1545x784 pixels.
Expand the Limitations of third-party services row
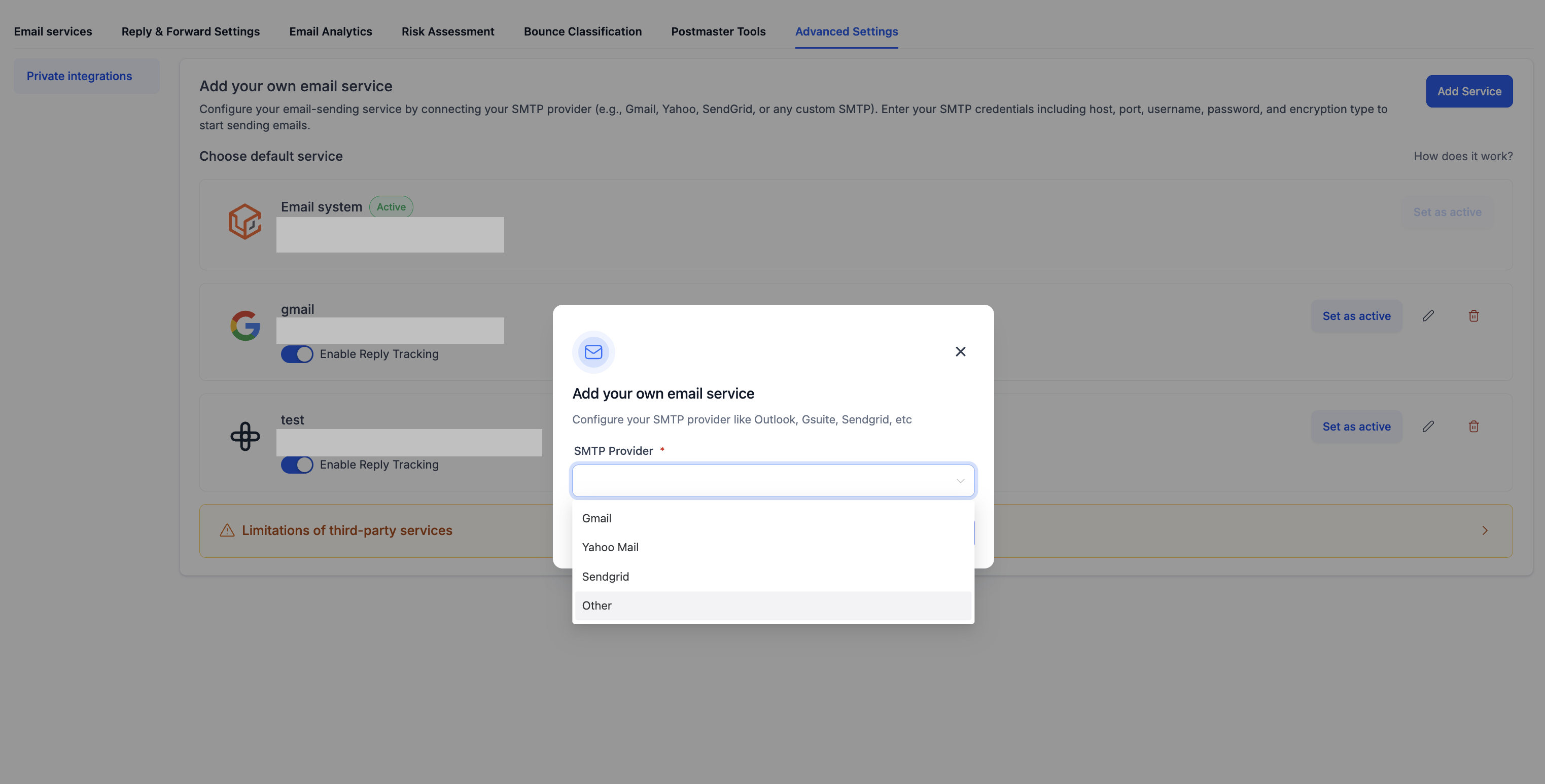(1485, 530)
